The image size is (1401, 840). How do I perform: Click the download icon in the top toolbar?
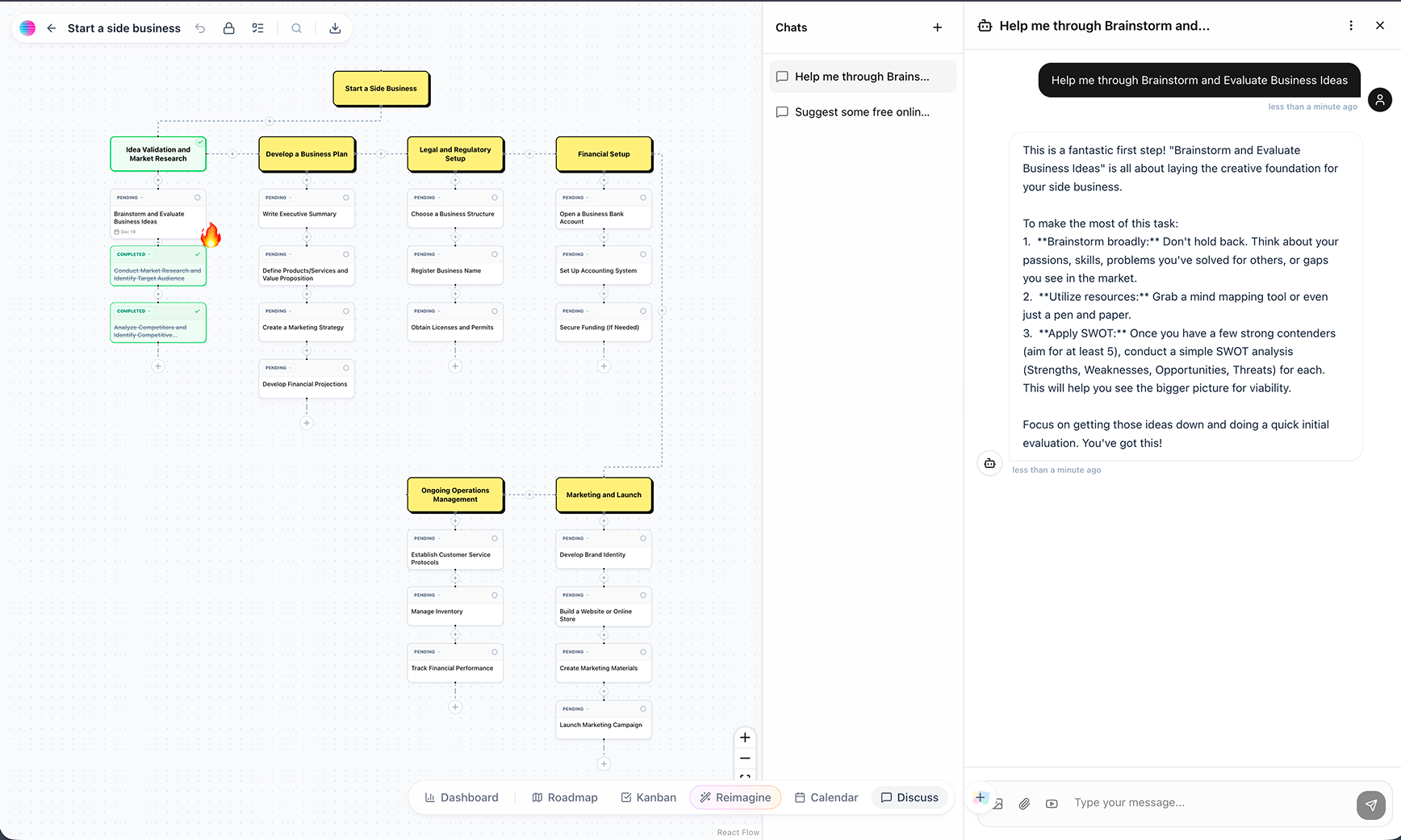[x=334, y=27]
